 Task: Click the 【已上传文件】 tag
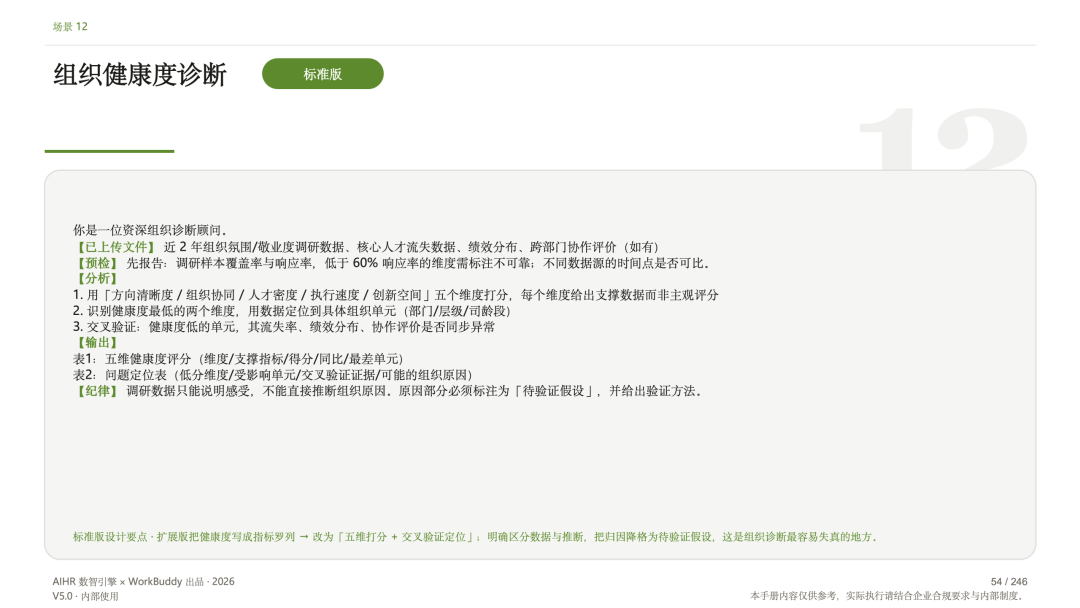tap(115, 247)
